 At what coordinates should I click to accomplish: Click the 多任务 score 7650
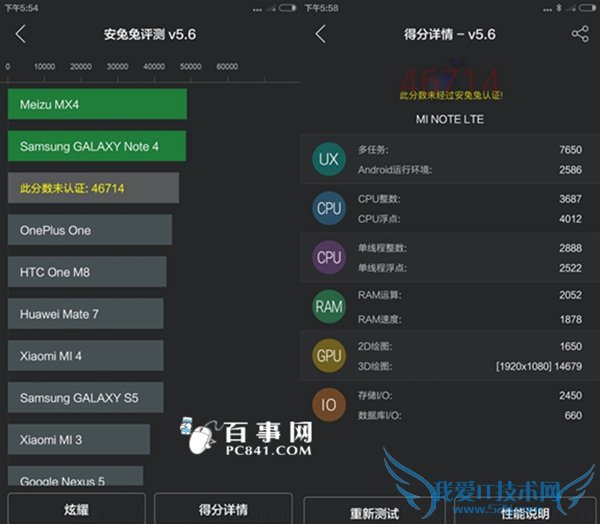(570, 149)
